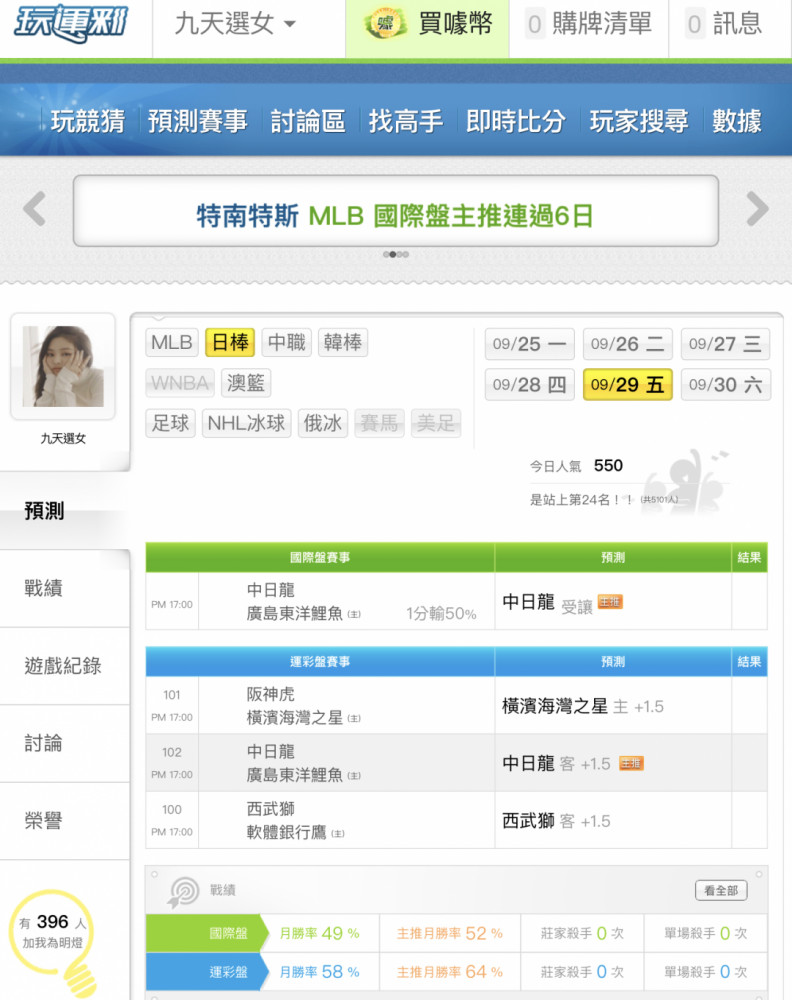792x1000 pixels.
Task: Select the WNBA league filter
Action: (x=180, y=383)
